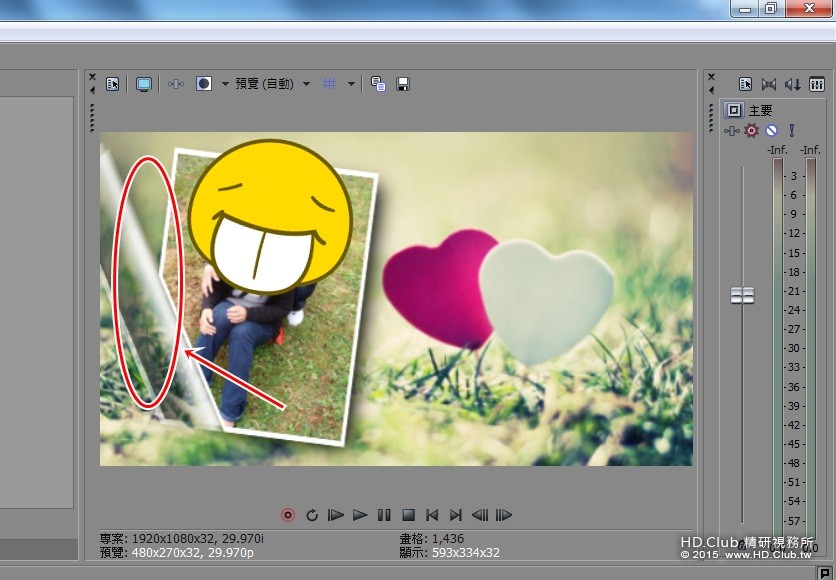
Task: Expand master bus panel arrow
Action: [x=711, y=90]
